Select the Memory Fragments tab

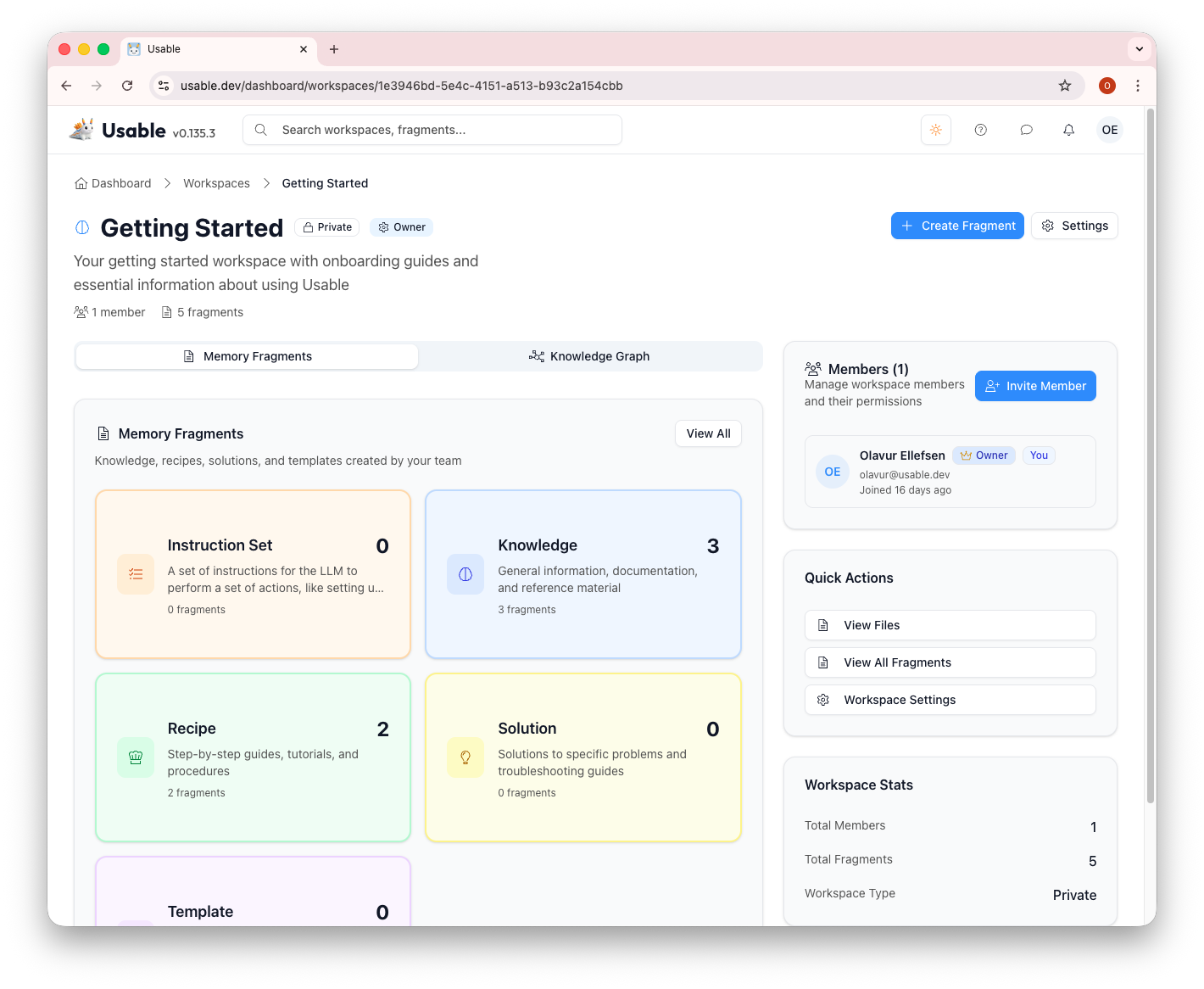point(247,356)
